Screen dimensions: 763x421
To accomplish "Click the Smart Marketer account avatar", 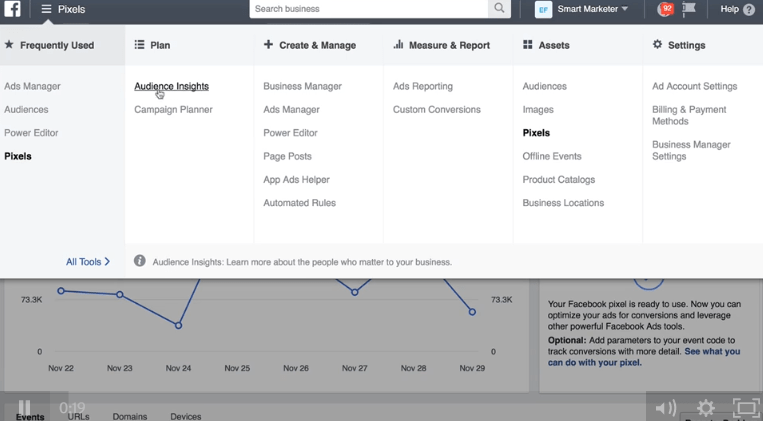I will coord(543,9).
